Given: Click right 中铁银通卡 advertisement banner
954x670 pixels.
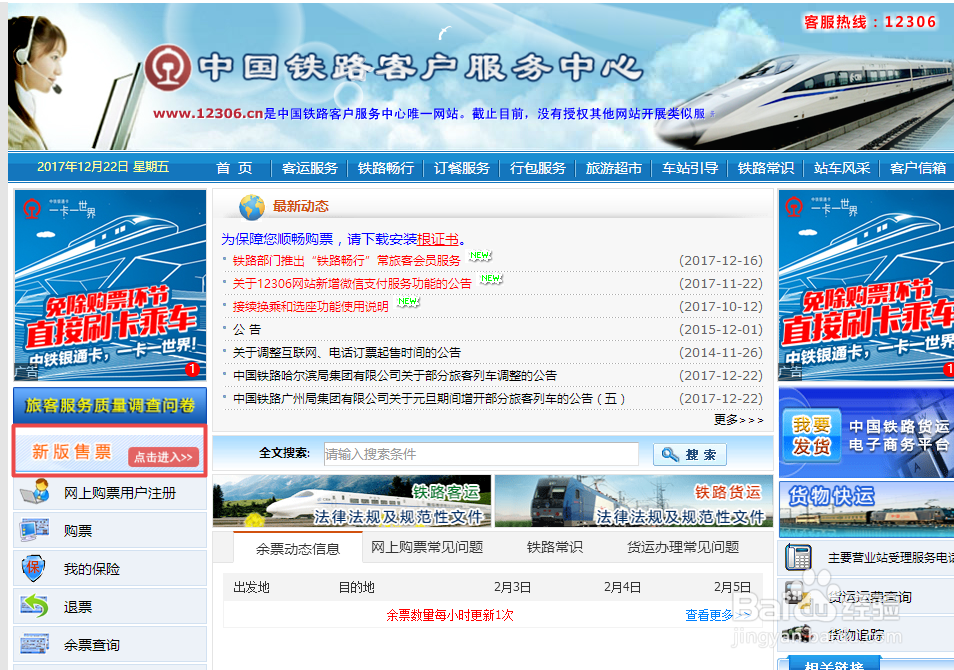Looking at the screenshot, I should 866,285.
